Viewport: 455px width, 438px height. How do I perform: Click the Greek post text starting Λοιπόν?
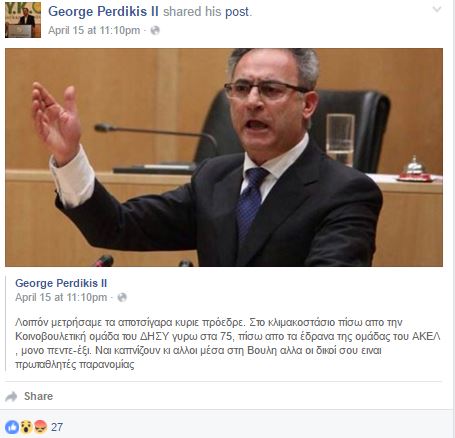[x=228, y=343]
